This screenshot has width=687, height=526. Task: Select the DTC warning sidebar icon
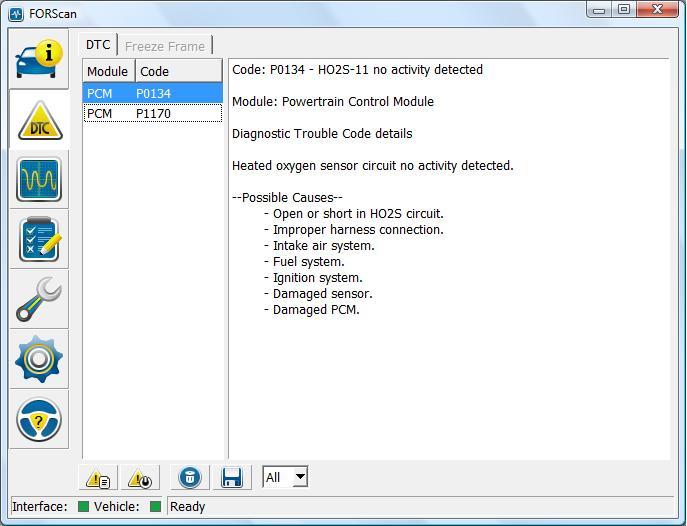(x=39, y=119)
